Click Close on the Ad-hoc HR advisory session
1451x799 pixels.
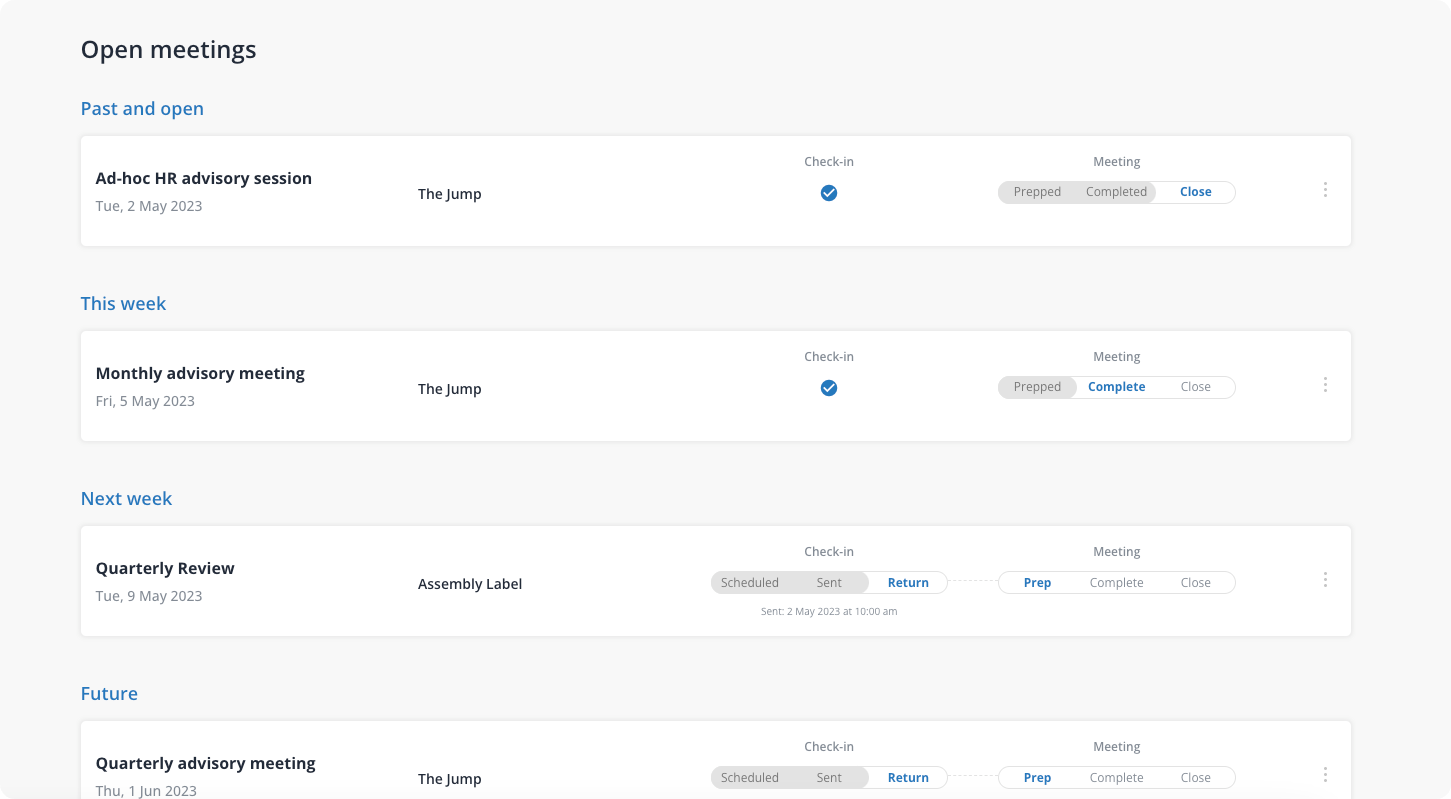[x=1195, y=192]
